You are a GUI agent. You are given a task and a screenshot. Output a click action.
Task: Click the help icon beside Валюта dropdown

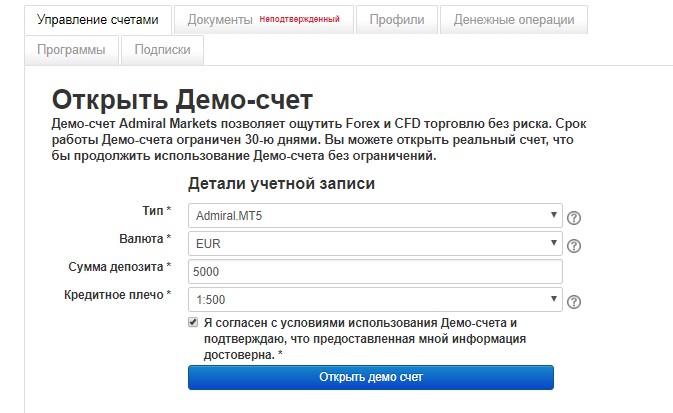click(574, 246)
